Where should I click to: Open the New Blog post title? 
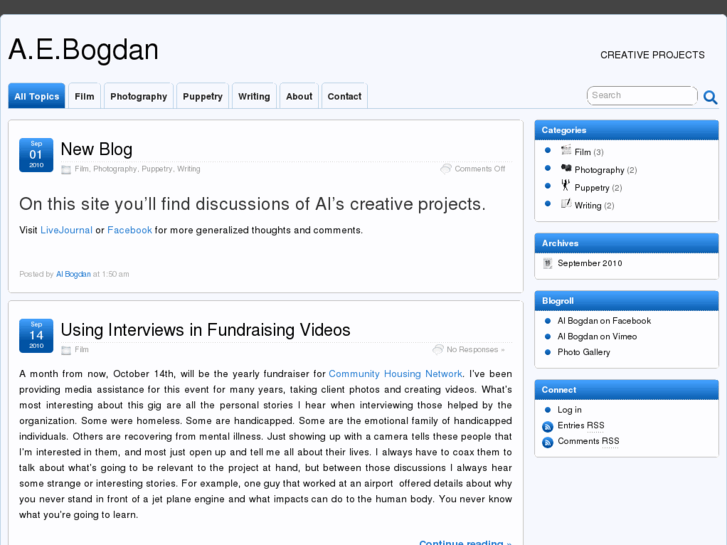point(96,149)
